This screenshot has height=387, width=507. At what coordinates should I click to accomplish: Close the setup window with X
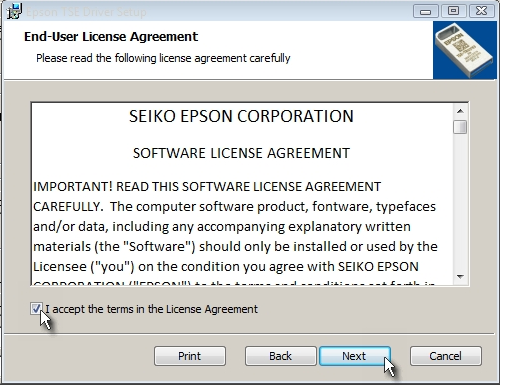[481, 11]
